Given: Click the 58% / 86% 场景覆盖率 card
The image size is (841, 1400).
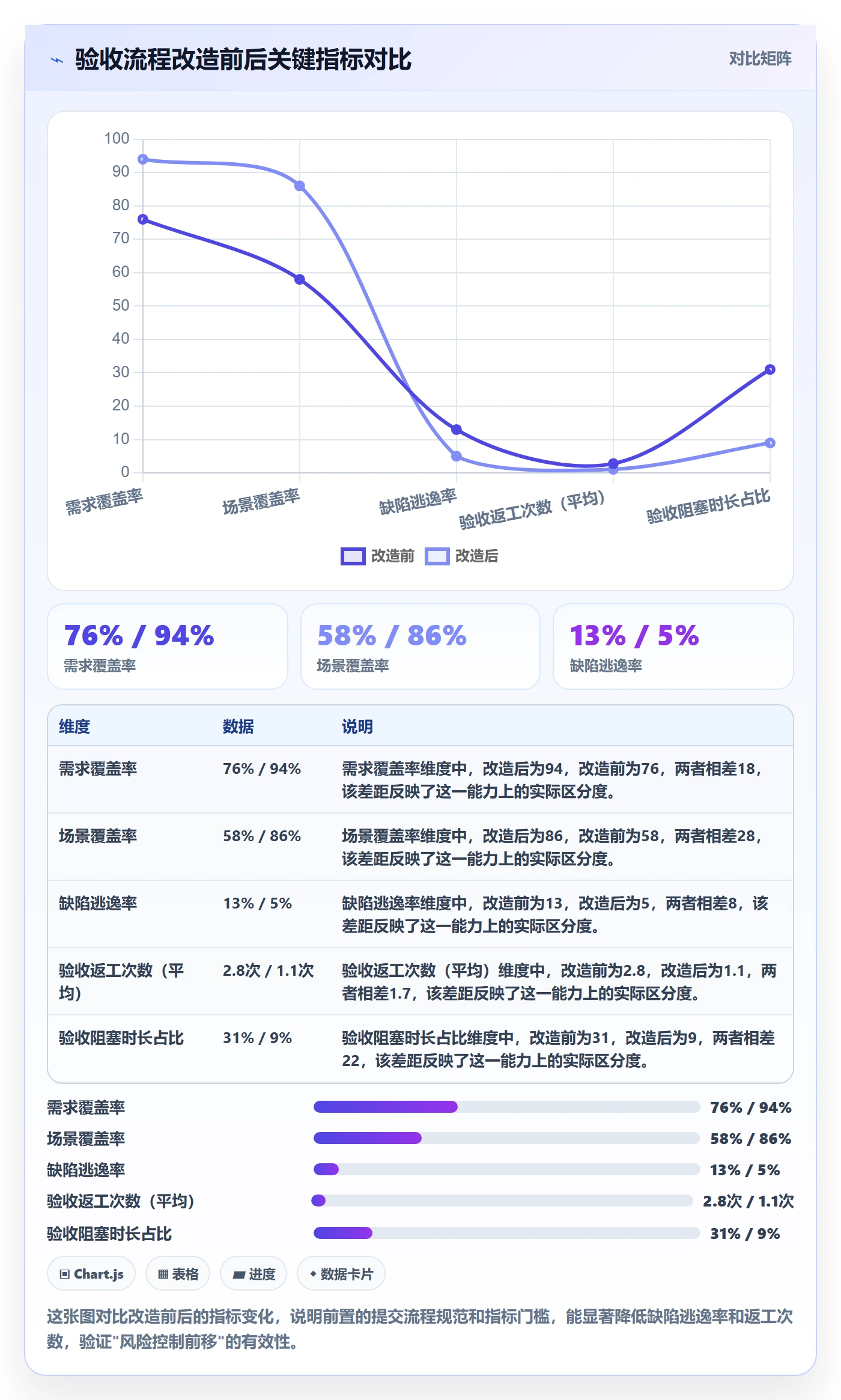Looking at the screenshot, I should coord(421,647).
